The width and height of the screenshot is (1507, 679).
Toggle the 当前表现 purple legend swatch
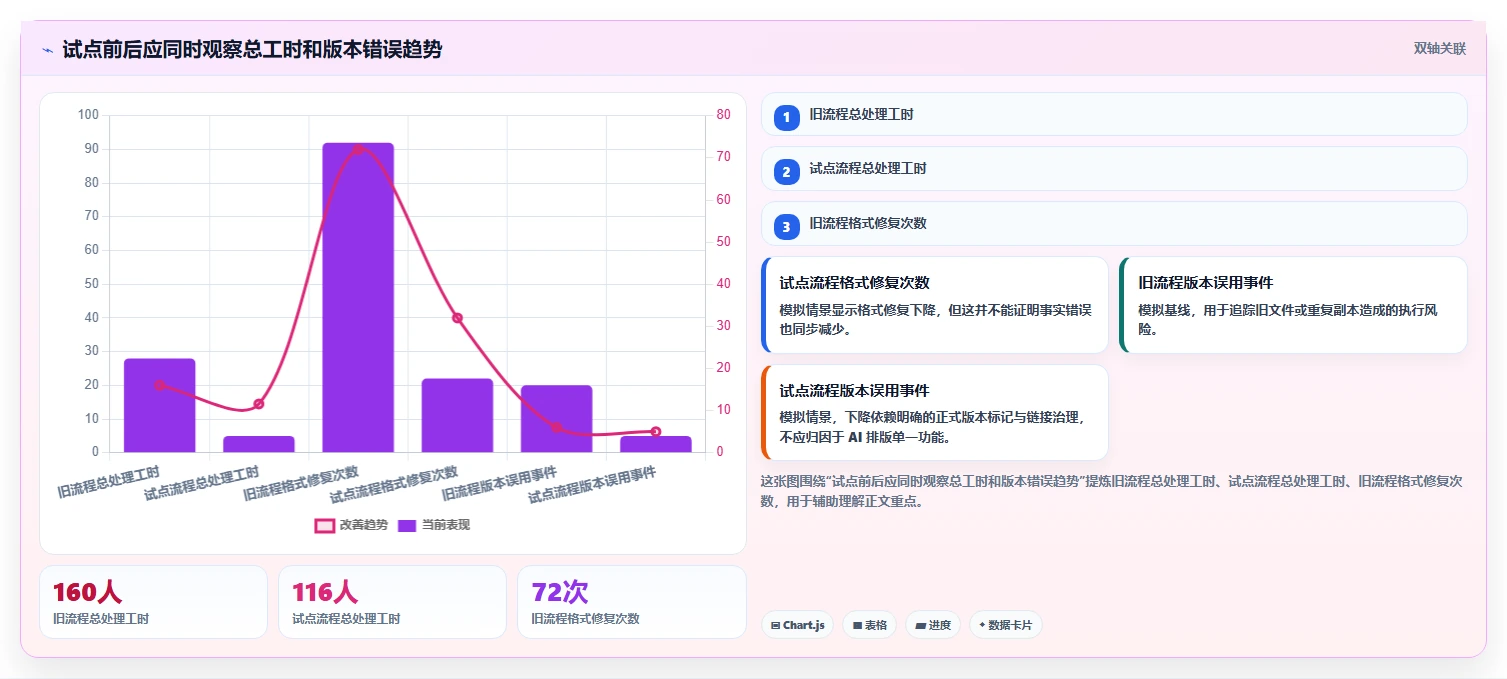407,525
